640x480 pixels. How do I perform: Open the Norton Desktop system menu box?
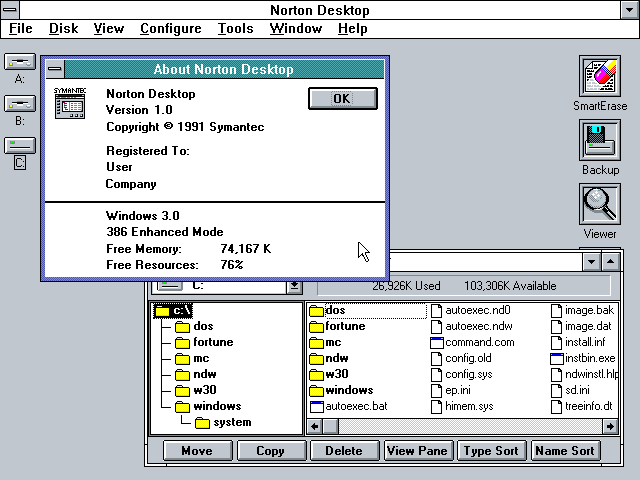tap(10, 9)
